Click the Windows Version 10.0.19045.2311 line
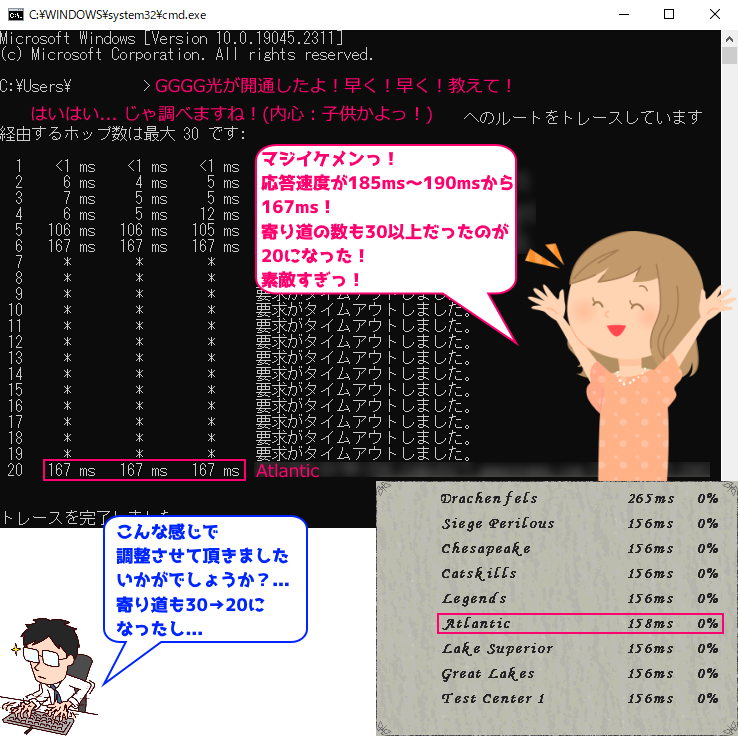The image size is (738, 736). pyautogui.click(x=172, y=38)
